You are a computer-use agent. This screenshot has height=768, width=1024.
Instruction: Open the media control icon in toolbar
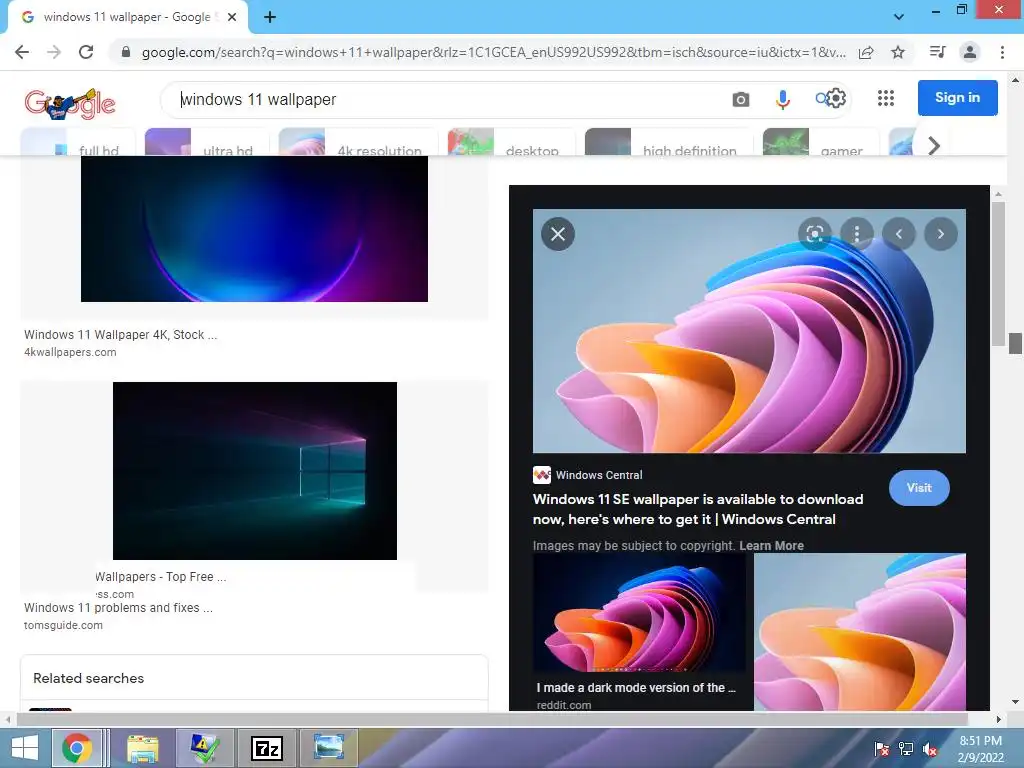(x=937, y=52)
